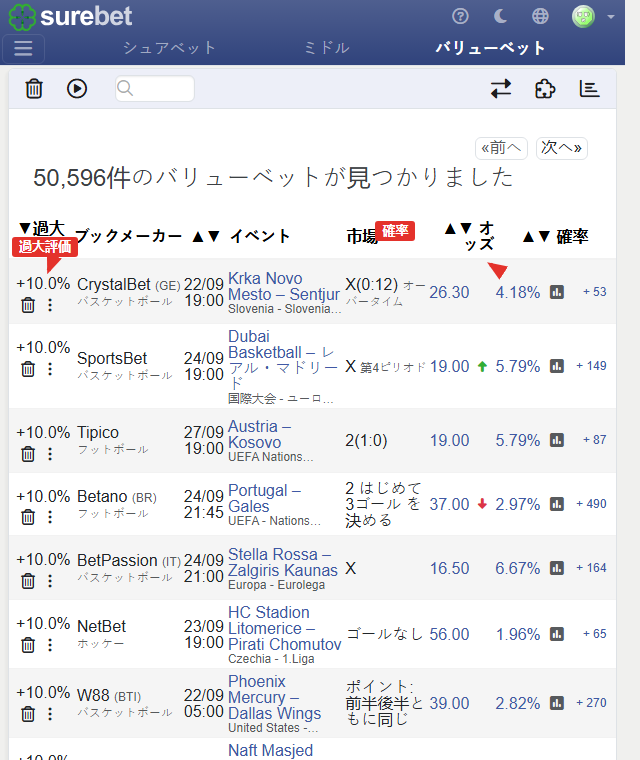Open three-dot menu for Betano row
This screenshot has height=760, width=640.
point(50,517)
